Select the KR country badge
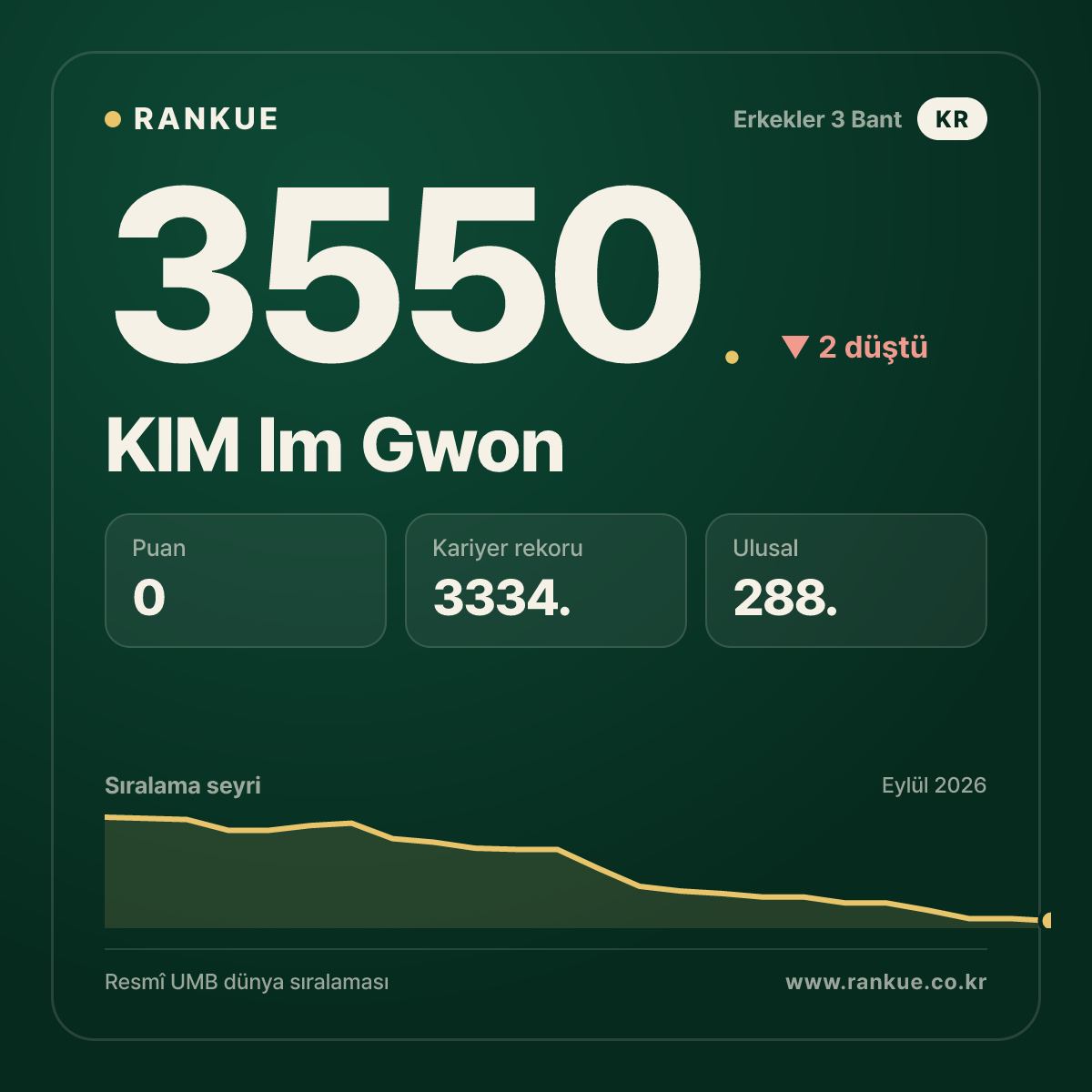 click(x=952, y=119)
